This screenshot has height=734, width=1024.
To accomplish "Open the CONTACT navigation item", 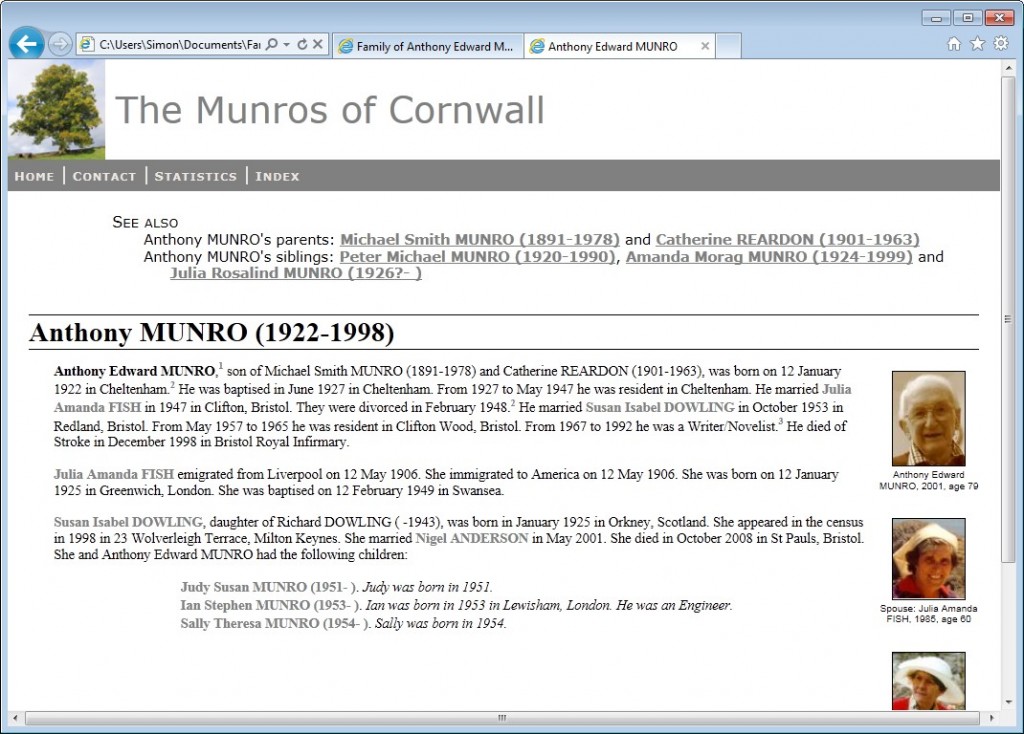I will (104, 176).
